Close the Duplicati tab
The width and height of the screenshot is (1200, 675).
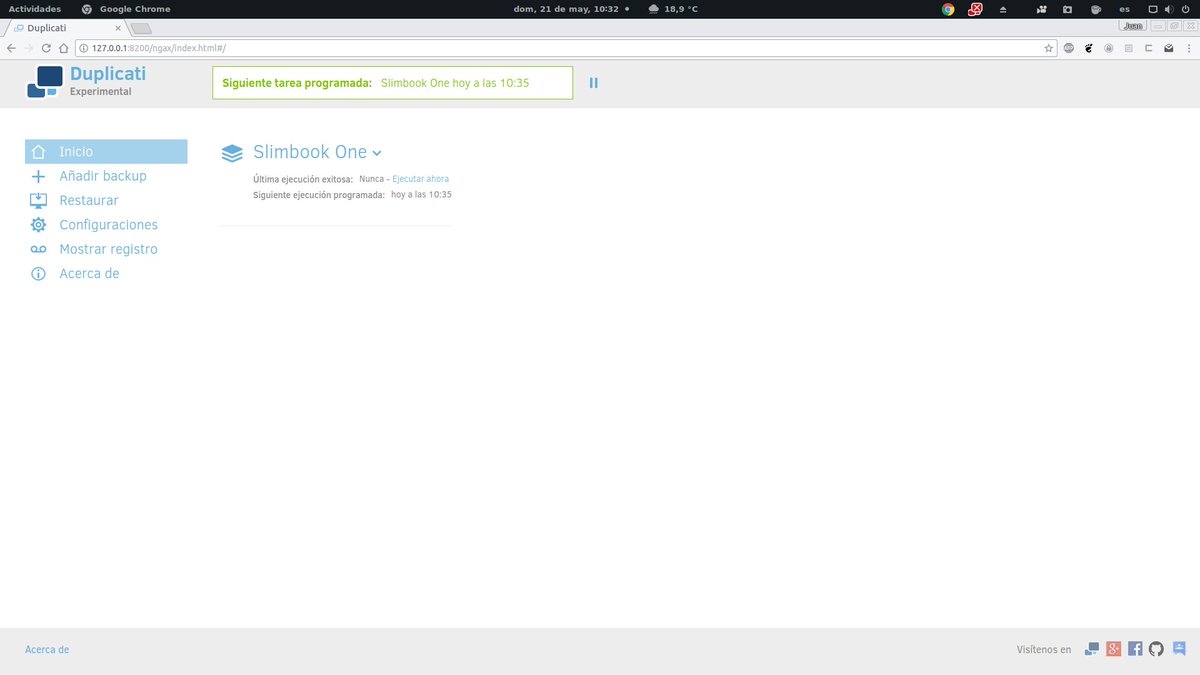coord(118,28)
